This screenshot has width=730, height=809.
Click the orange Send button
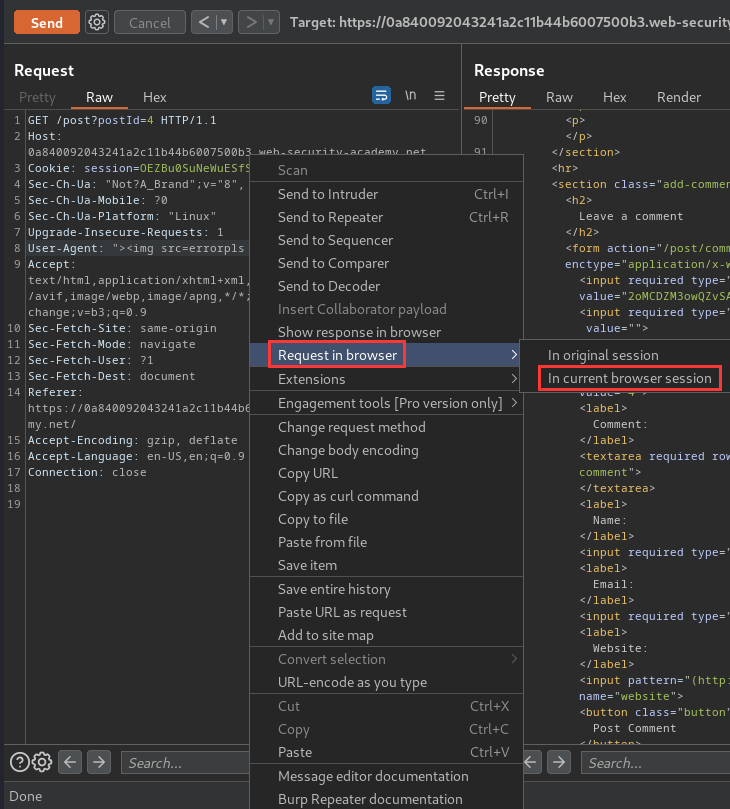(46, 23)
